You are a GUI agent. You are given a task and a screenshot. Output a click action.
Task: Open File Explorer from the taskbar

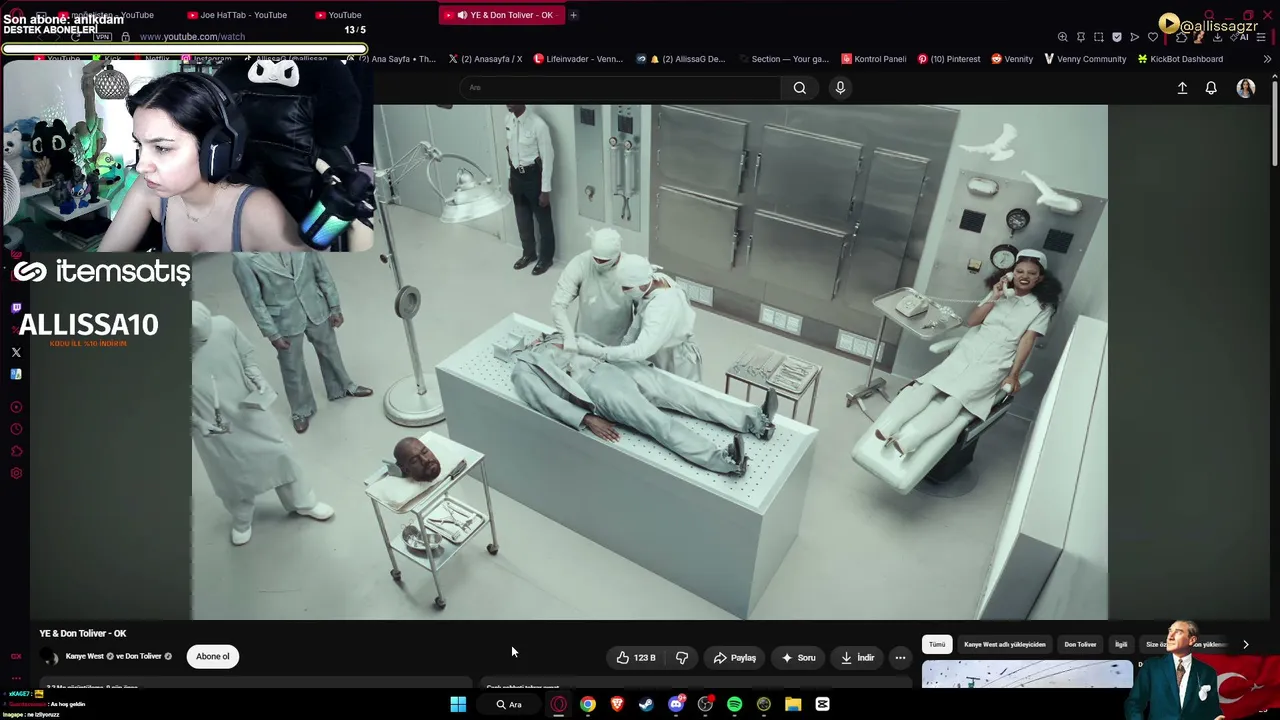click(793, 704)
